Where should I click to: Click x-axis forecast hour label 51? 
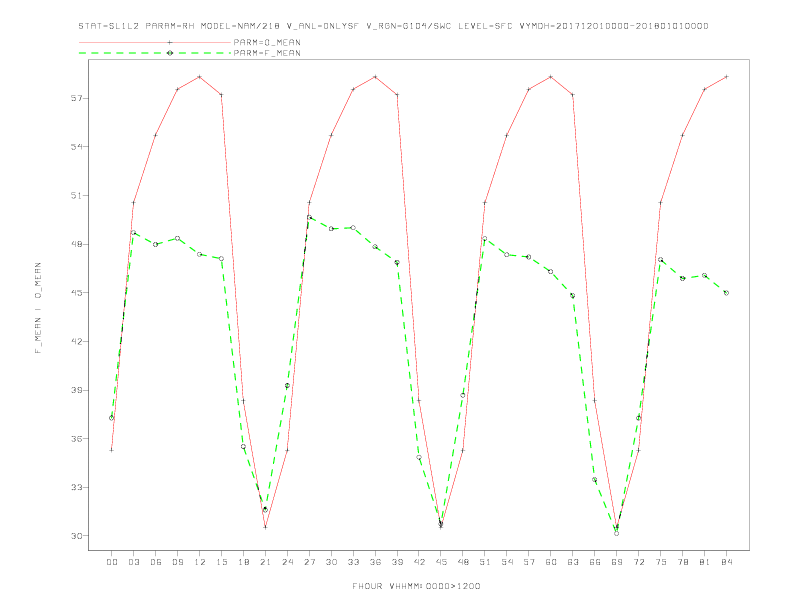click(485, 562)
